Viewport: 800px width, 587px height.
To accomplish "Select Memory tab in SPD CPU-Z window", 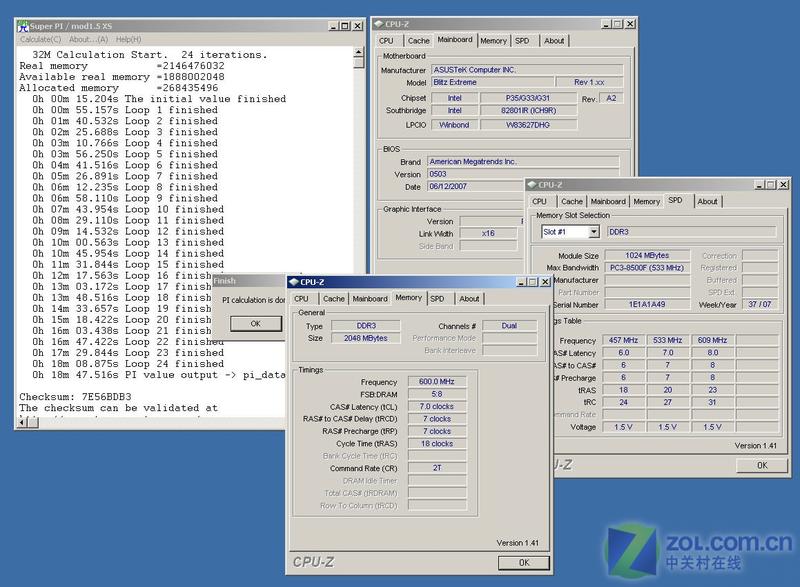I will [x=647, y=201].
